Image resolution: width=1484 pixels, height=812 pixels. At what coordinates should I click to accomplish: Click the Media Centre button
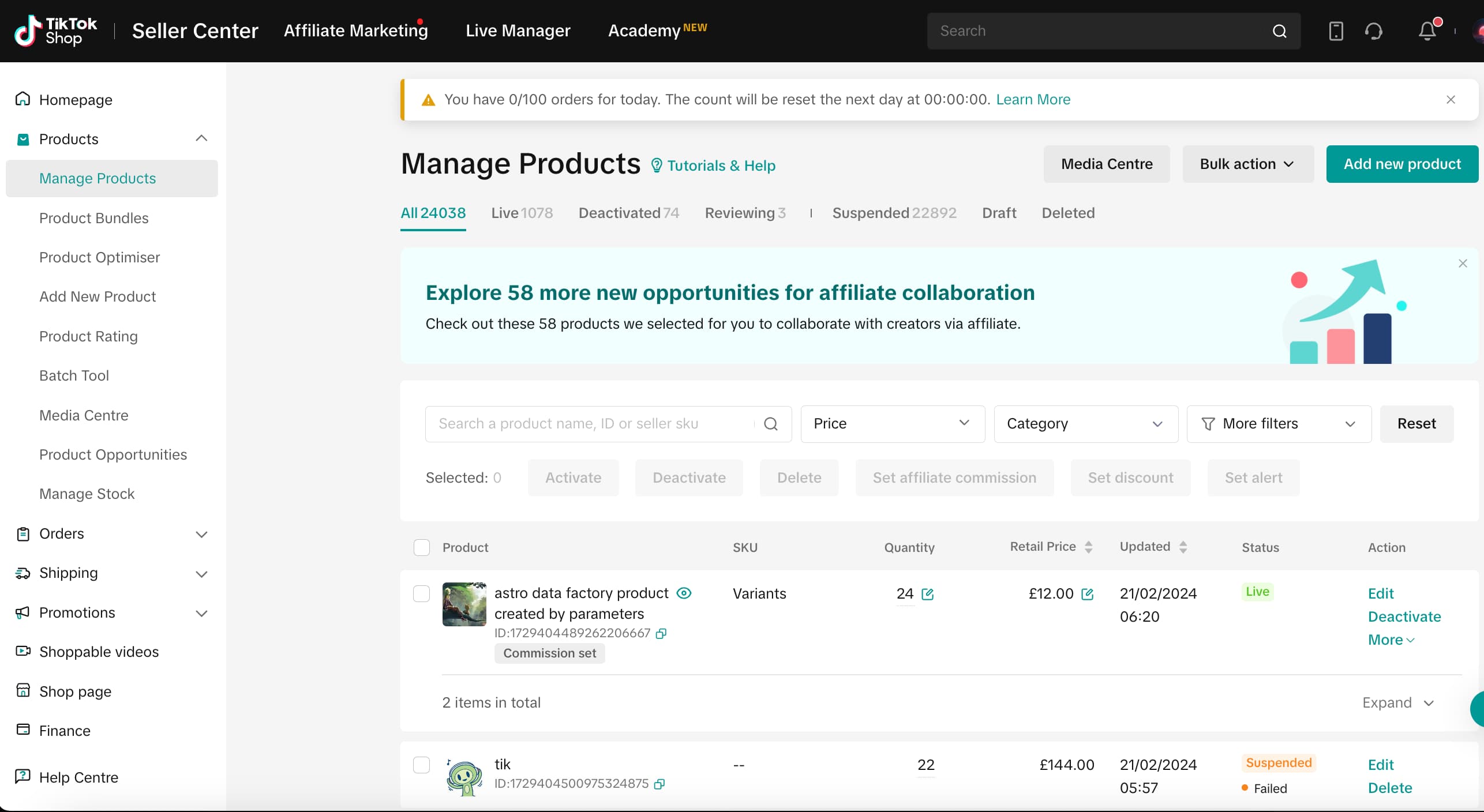click(x=1107, y=164)
